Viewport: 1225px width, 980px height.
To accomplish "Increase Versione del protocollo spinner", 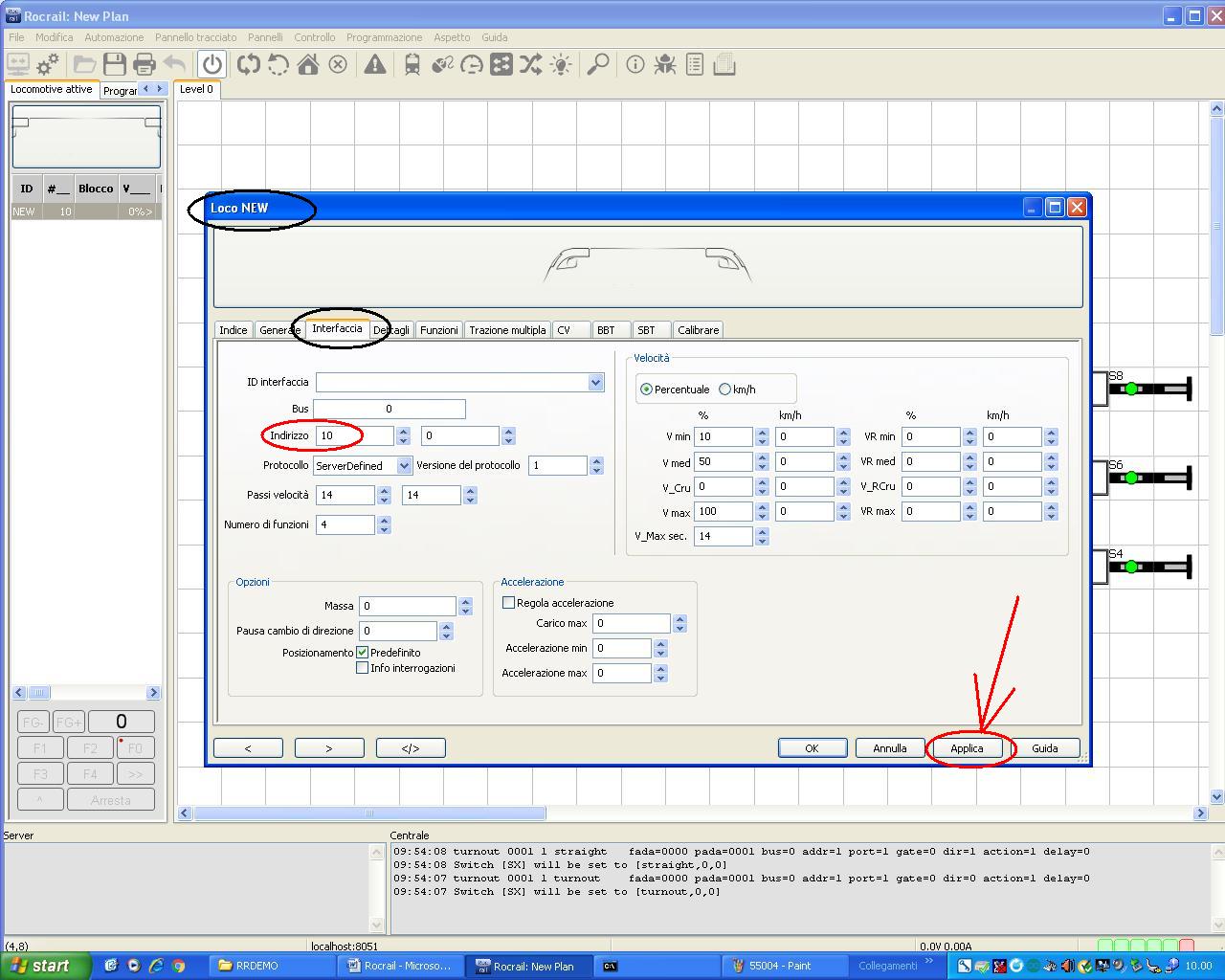I will 596,460.
